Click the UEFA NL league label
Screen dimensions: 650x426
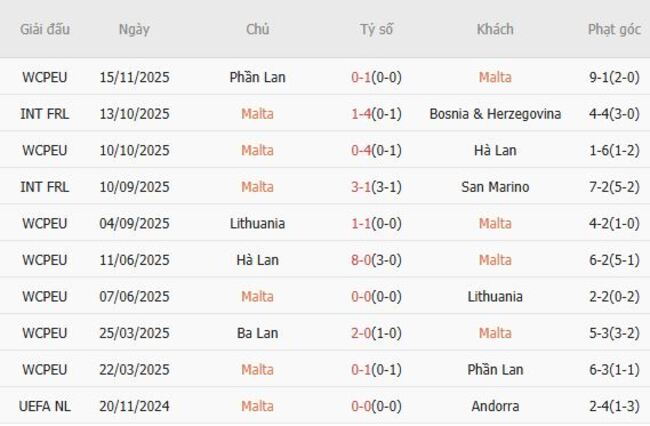pyautogui.click(x=45, y=406)
